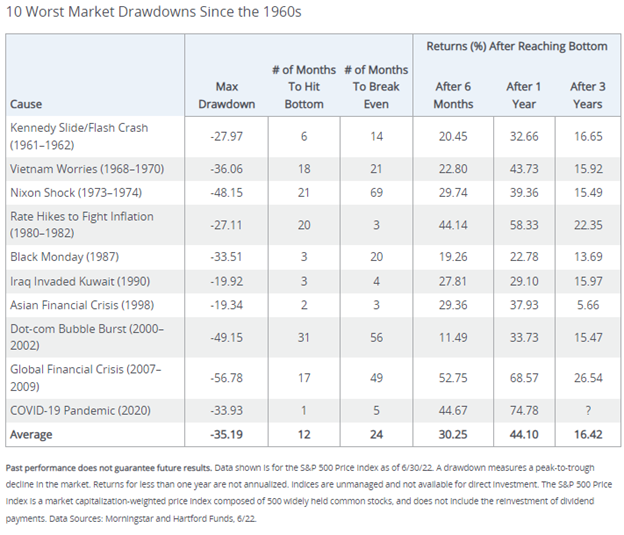
Task: Click the -49.15 max drawdown cell
Action: (x=226, y=338)
